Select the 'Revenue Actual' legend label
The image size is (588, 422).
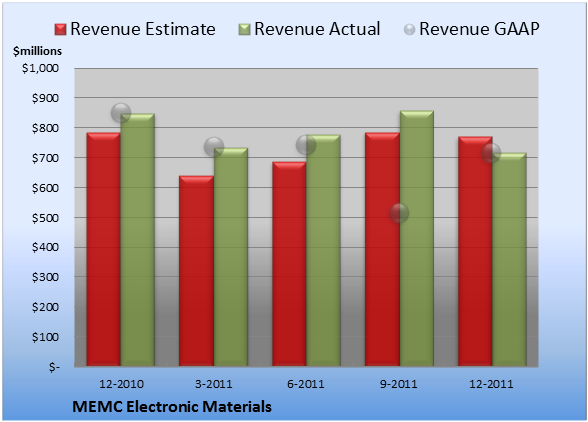coord(317,29)
